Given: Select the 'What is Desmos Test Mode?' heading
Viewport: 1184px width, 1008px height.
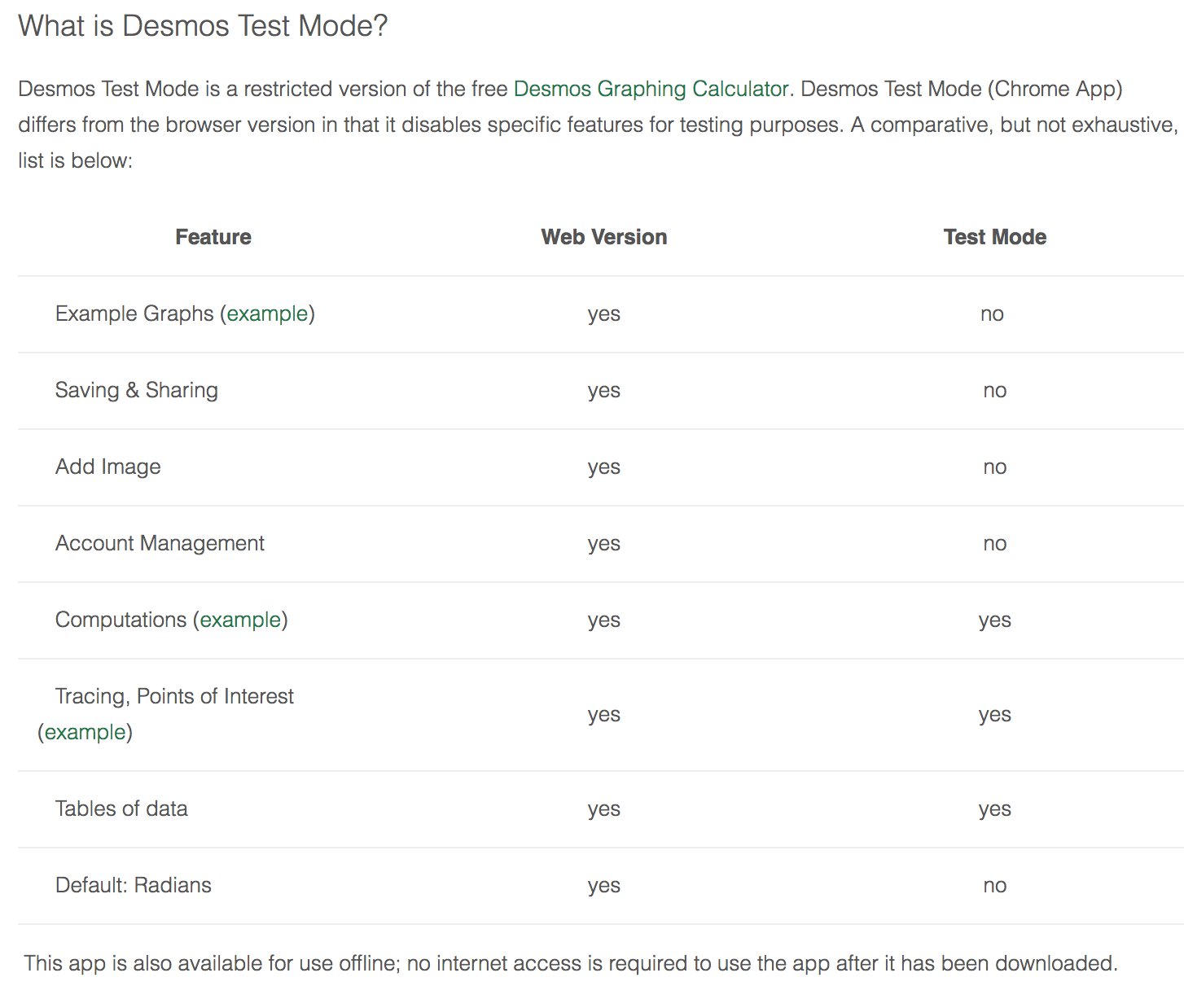Looking at the screenshot, I should 203,26.
